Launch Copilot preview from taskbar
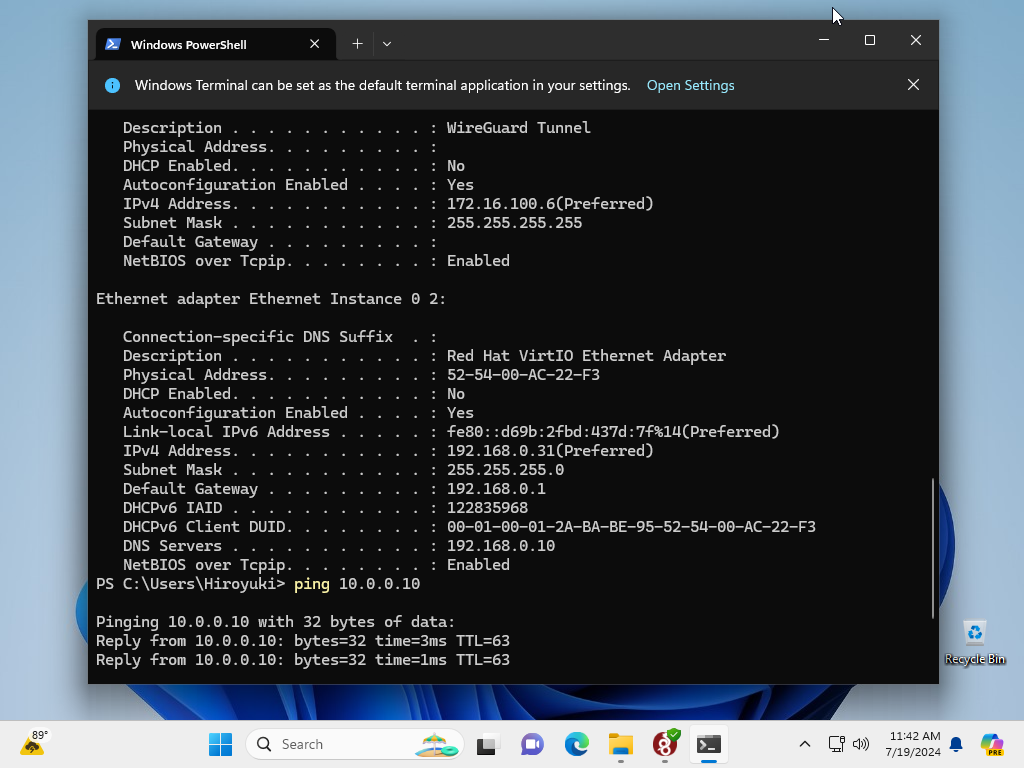This screenshot has width=1024, height=768. [993, 744]
